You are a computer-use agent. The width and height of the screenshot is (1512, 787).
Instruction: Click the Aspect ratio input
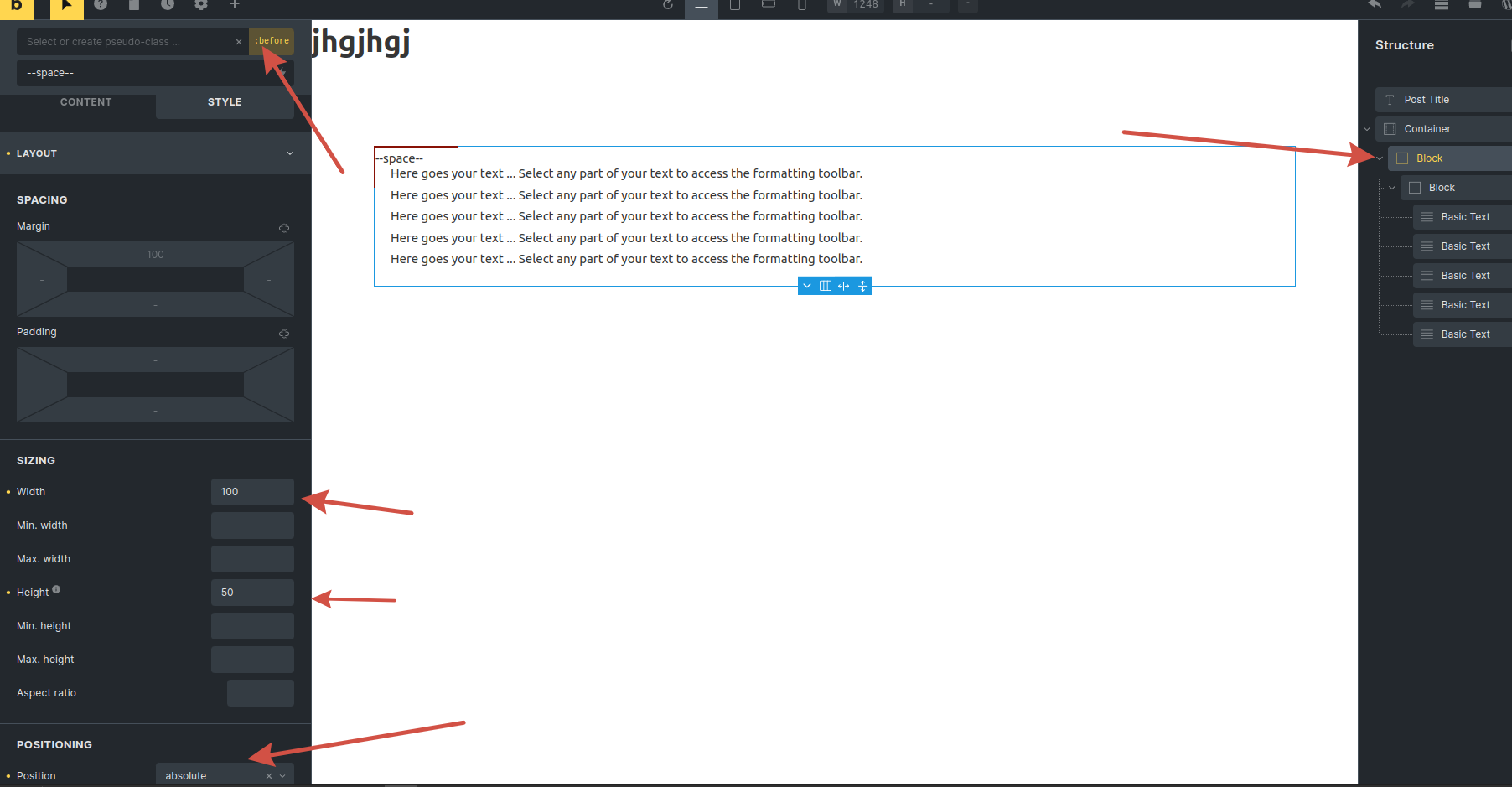(261, 693)
